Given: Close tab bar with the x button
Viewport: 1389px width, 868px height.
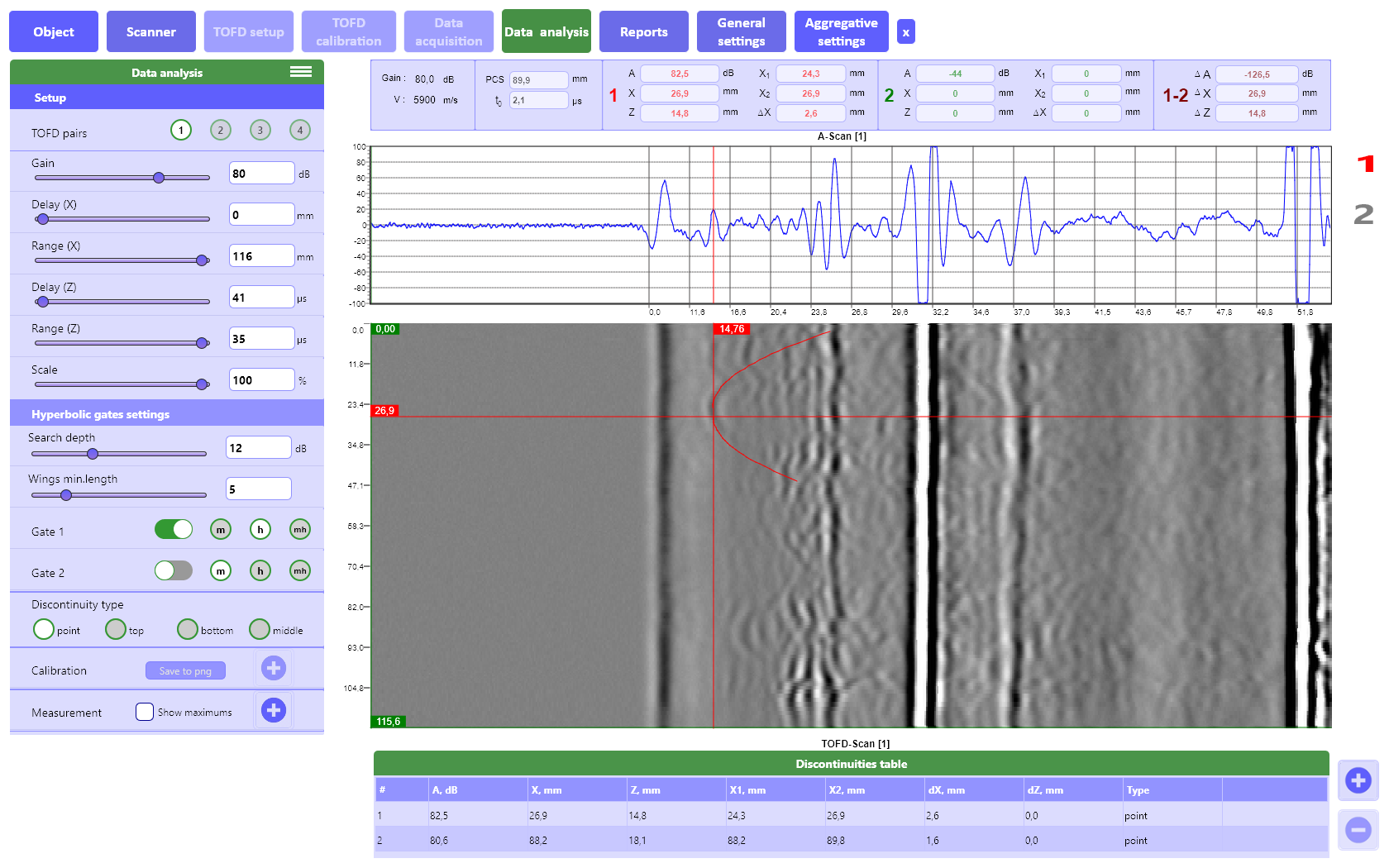Looking at the screenshot, I should coord(906,33).
